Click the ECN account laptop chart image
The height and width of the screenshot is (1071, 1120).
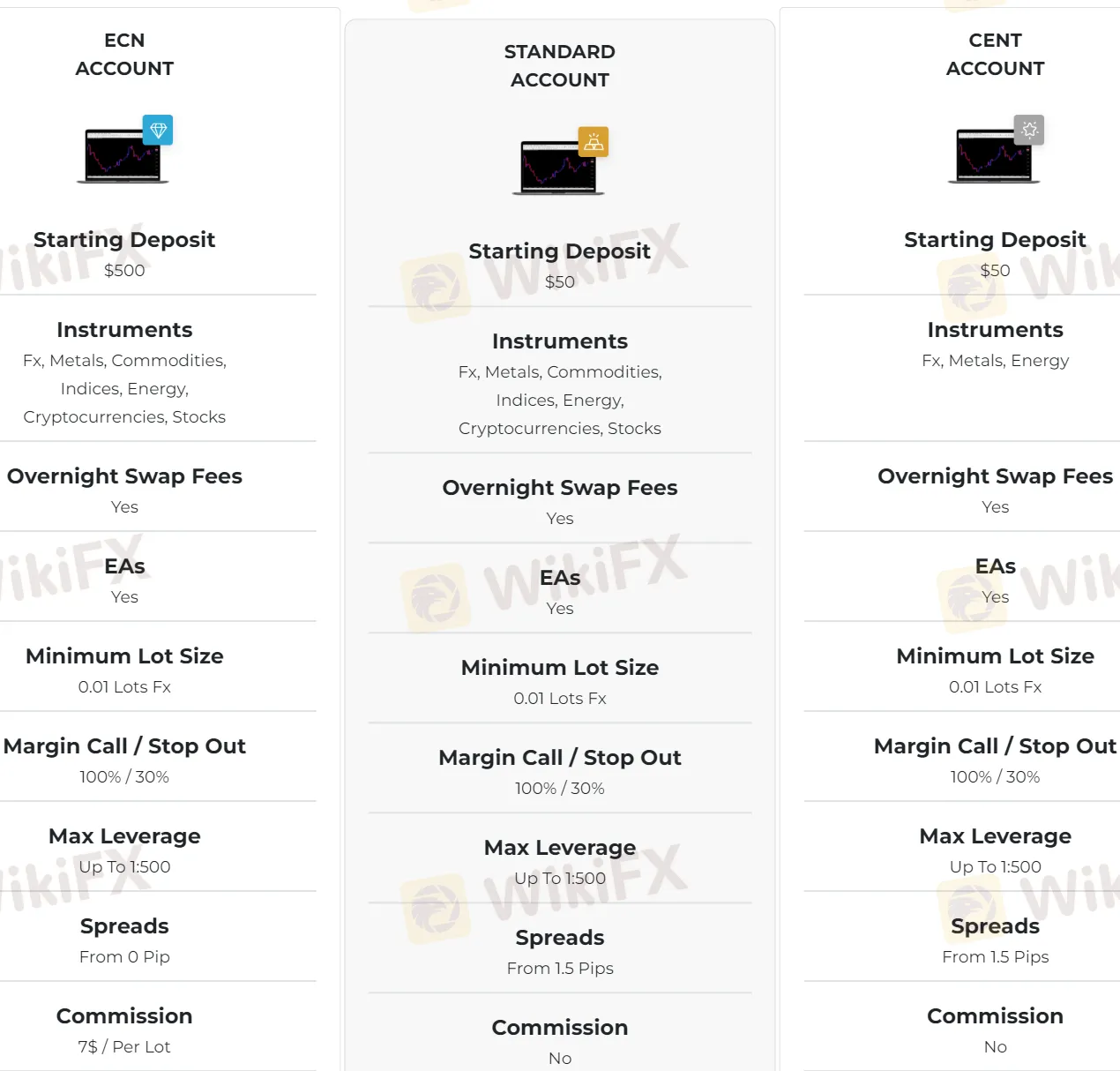click(x=122, y=156)
